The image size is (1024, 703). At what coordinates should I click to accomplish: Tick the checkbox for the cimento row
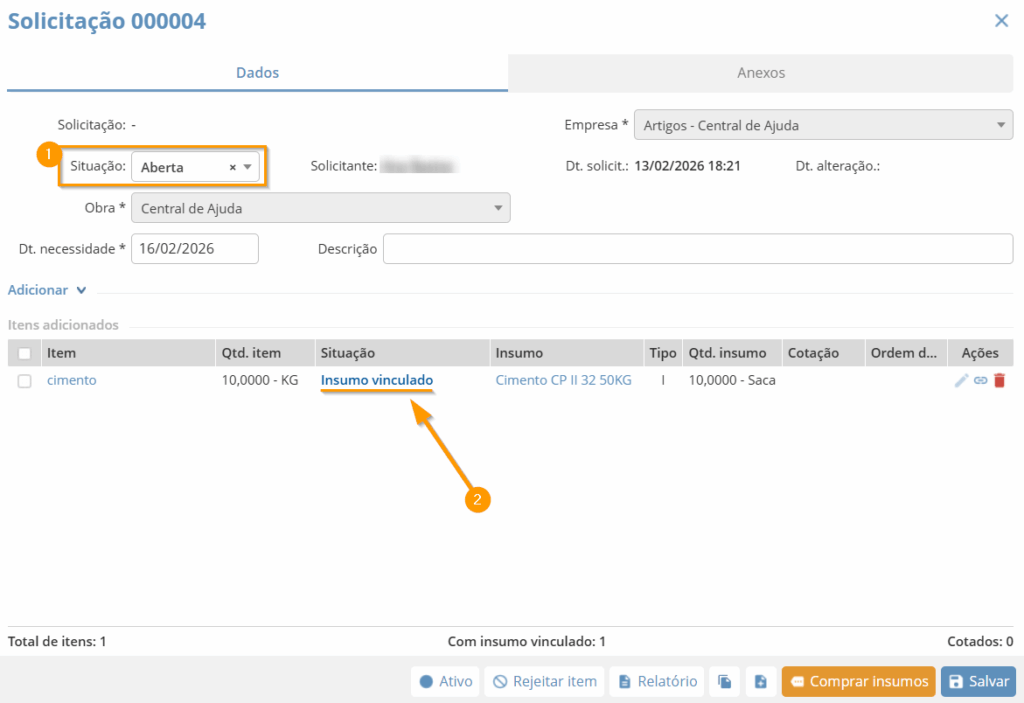coord(25,381)
